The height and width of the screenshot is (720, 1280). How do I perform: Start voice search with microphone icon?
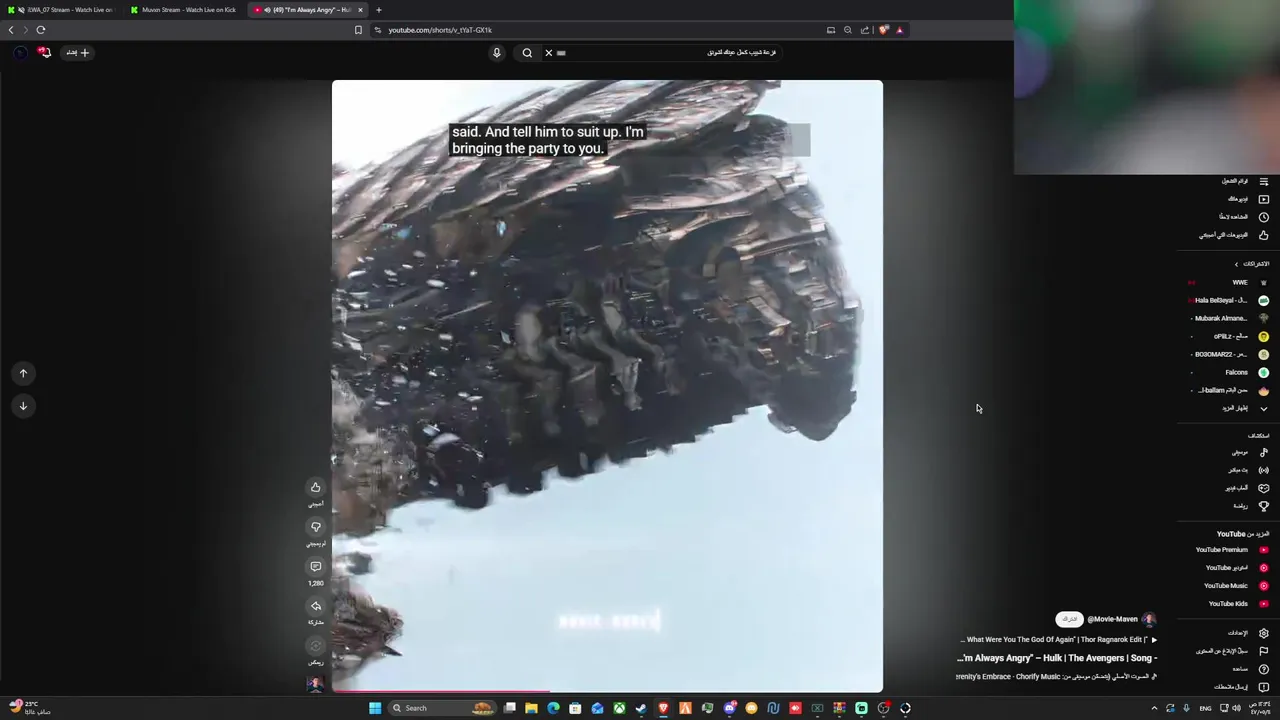tap(496, 52)
